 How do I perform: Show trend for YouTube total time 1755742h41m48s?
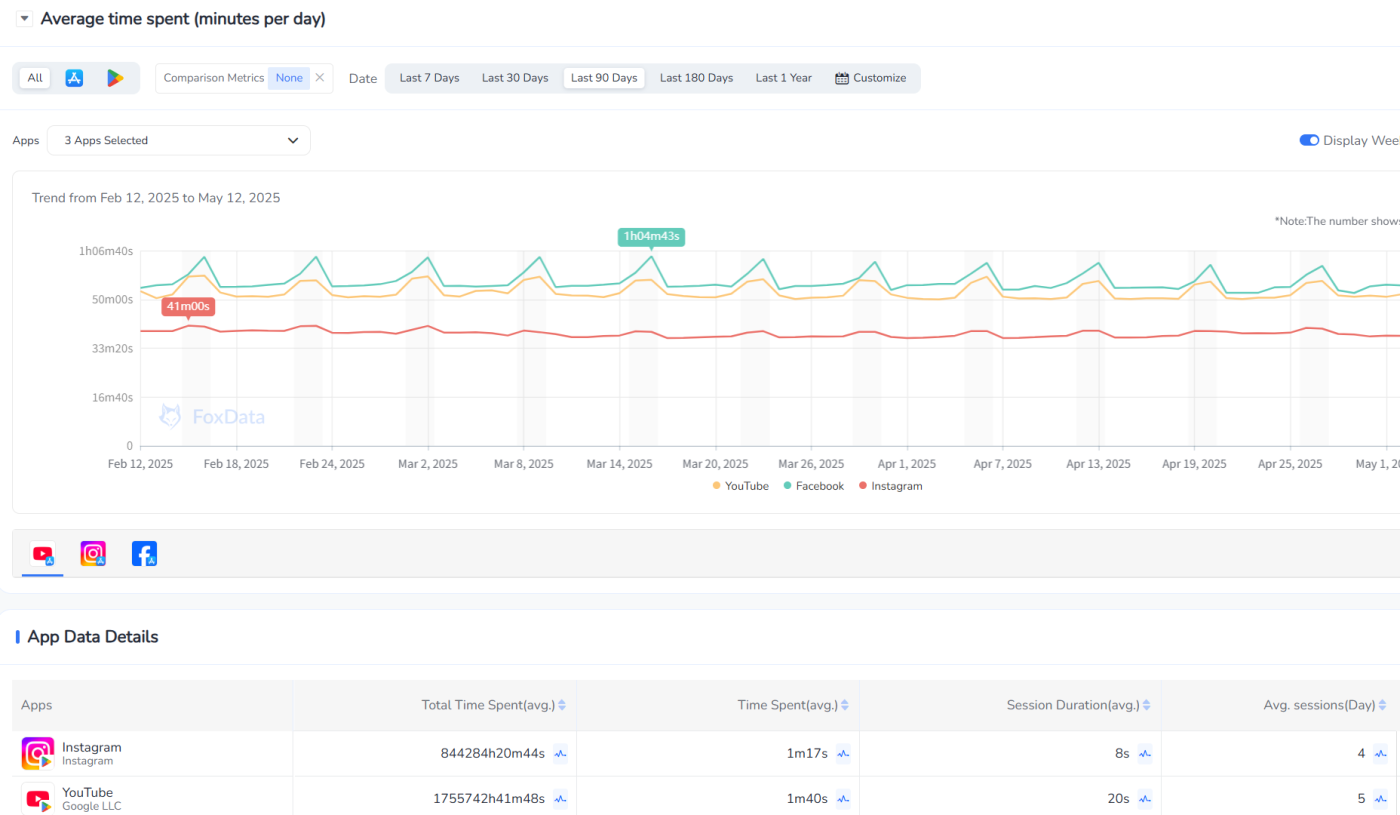click(x=560, y=799)
